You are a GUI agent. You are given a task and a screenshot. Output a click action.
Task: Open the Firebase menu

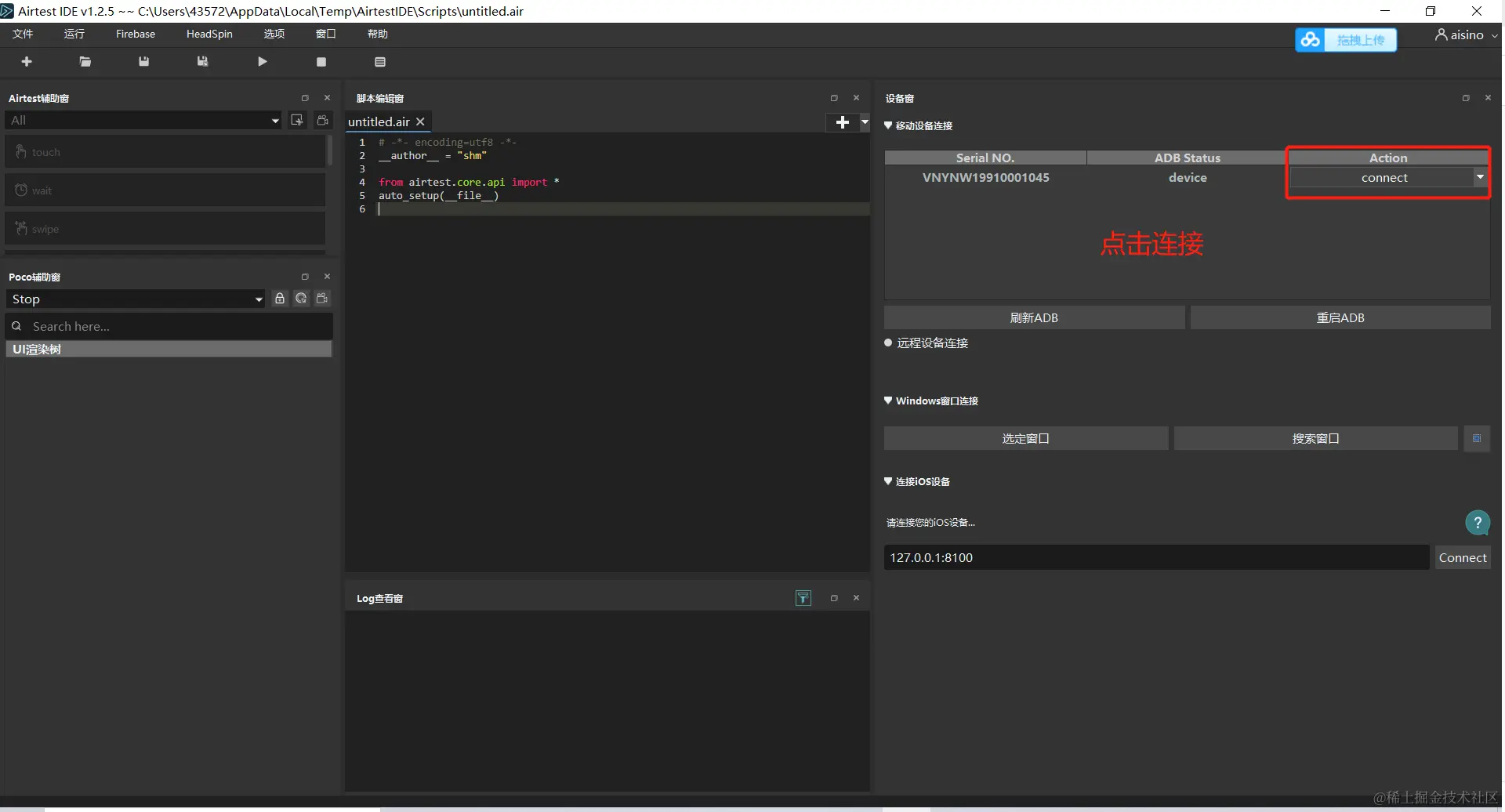coord(136,34)
